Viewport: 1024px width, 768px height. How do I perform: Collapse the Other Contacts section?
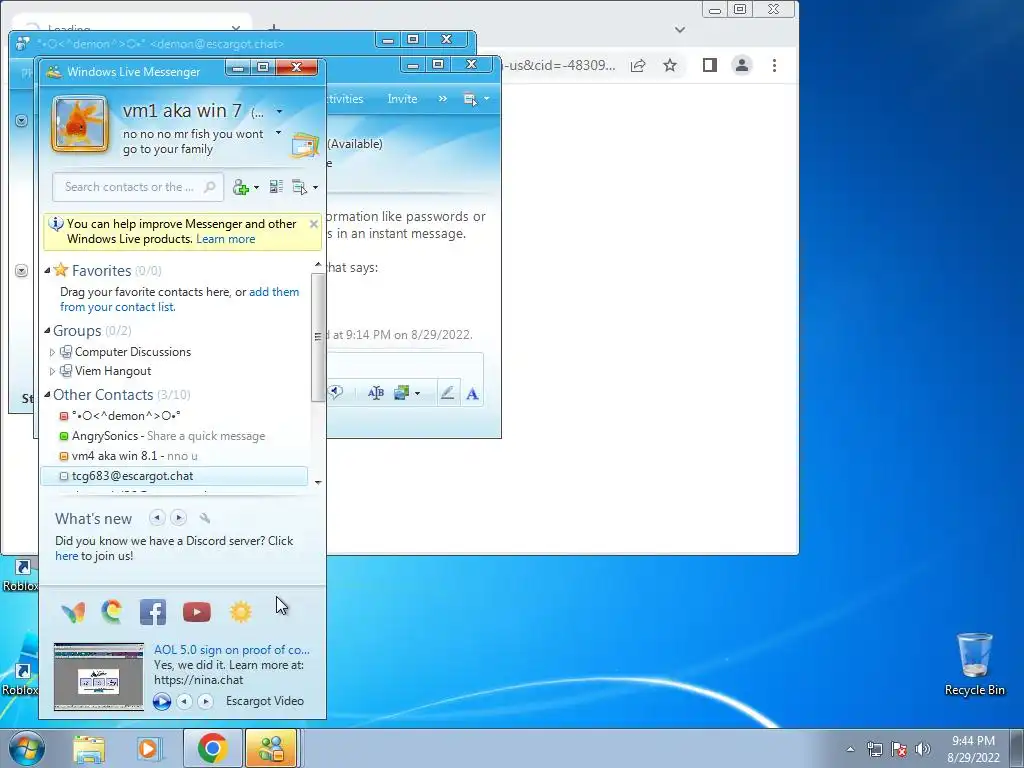[x=47, y=394]
